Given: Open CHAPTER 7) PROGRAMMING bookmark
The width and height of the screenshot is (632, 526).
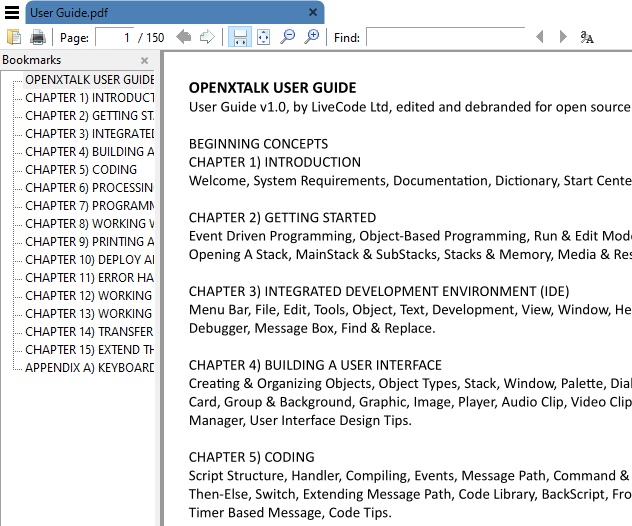Looking at the screenshot, I should point(89,206).
